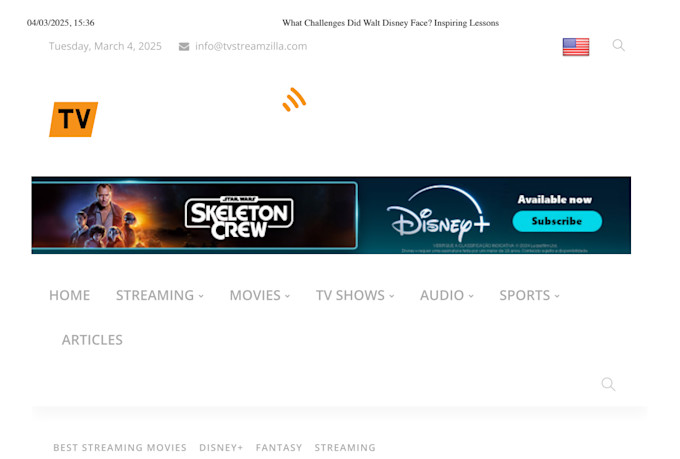Open the DISNEY+ category link
680x459 pixels.
221,447
